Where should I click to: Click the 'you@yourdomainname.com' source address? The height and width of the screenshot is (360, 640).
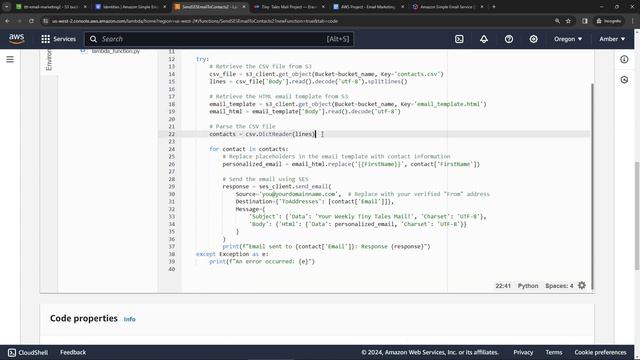[x=298, y=194]
